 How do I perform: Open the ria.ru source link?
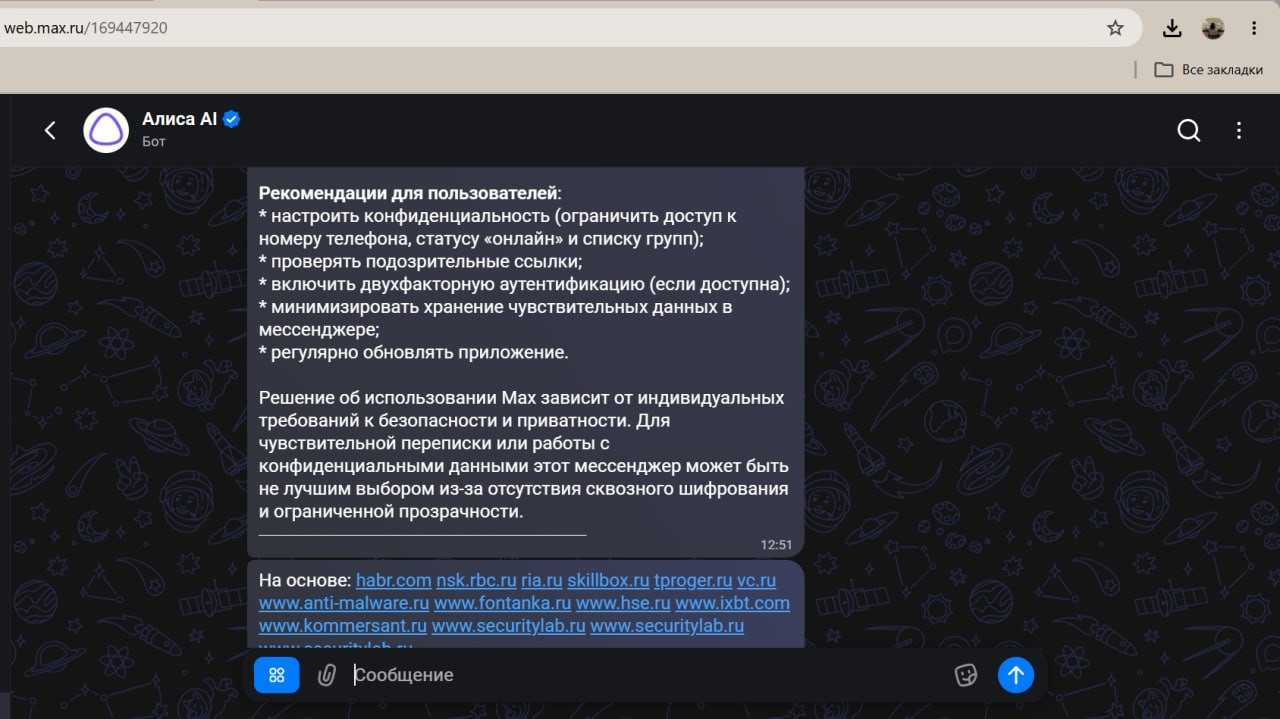click(x=542, y=580)
